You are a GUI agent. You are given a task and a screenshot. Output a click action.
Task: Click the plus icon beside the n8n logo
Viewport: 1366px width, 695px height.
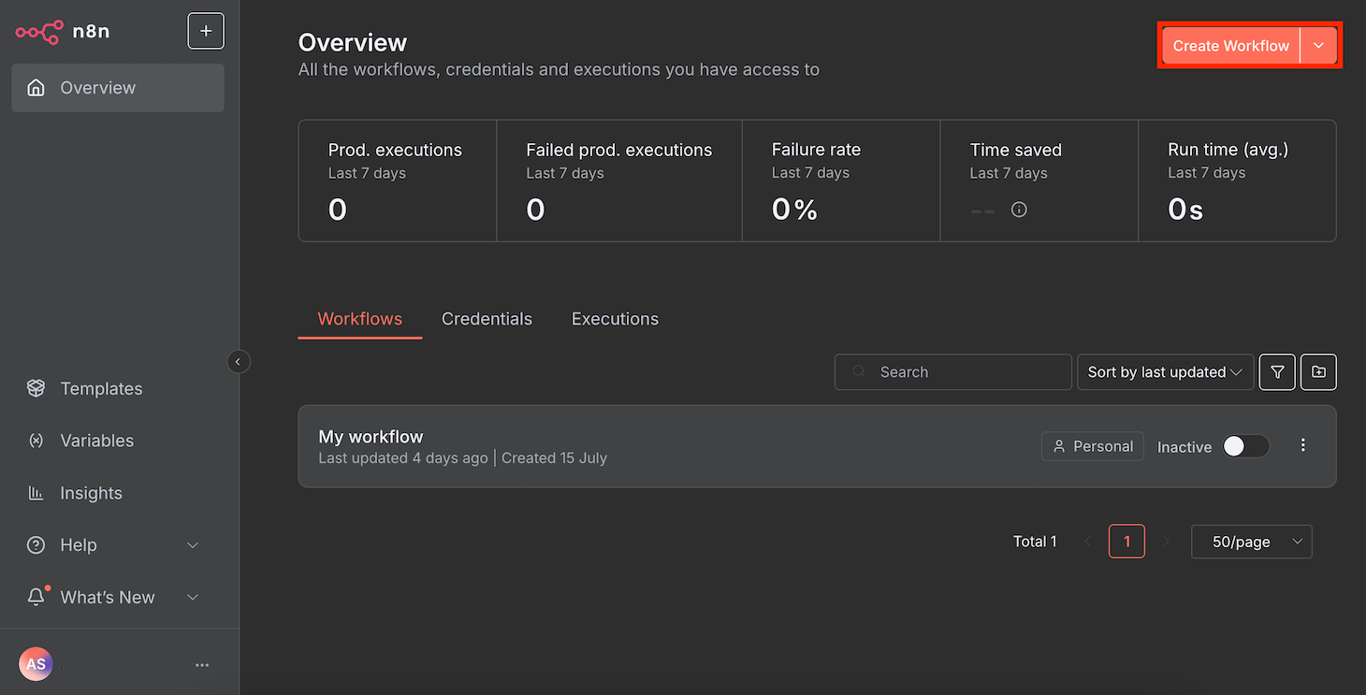point(206,30)
